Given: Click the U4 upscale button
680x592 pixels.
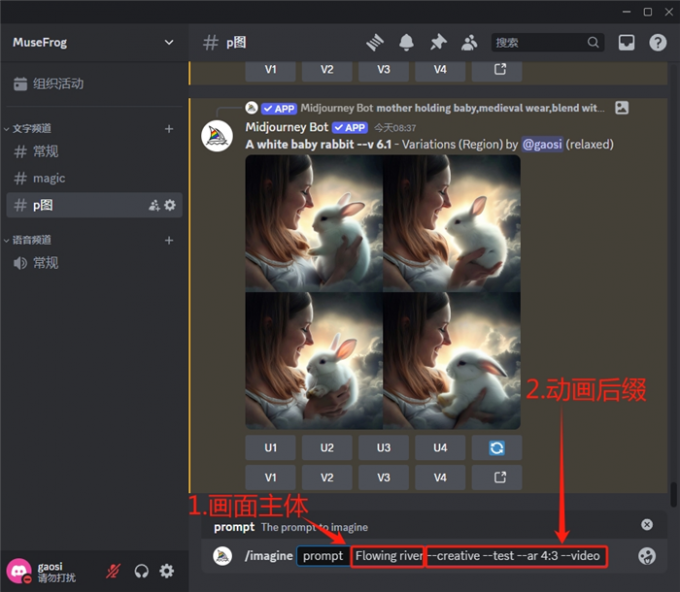Looking at the screenshot, I should pyautogui.click(x=440, y=448).
